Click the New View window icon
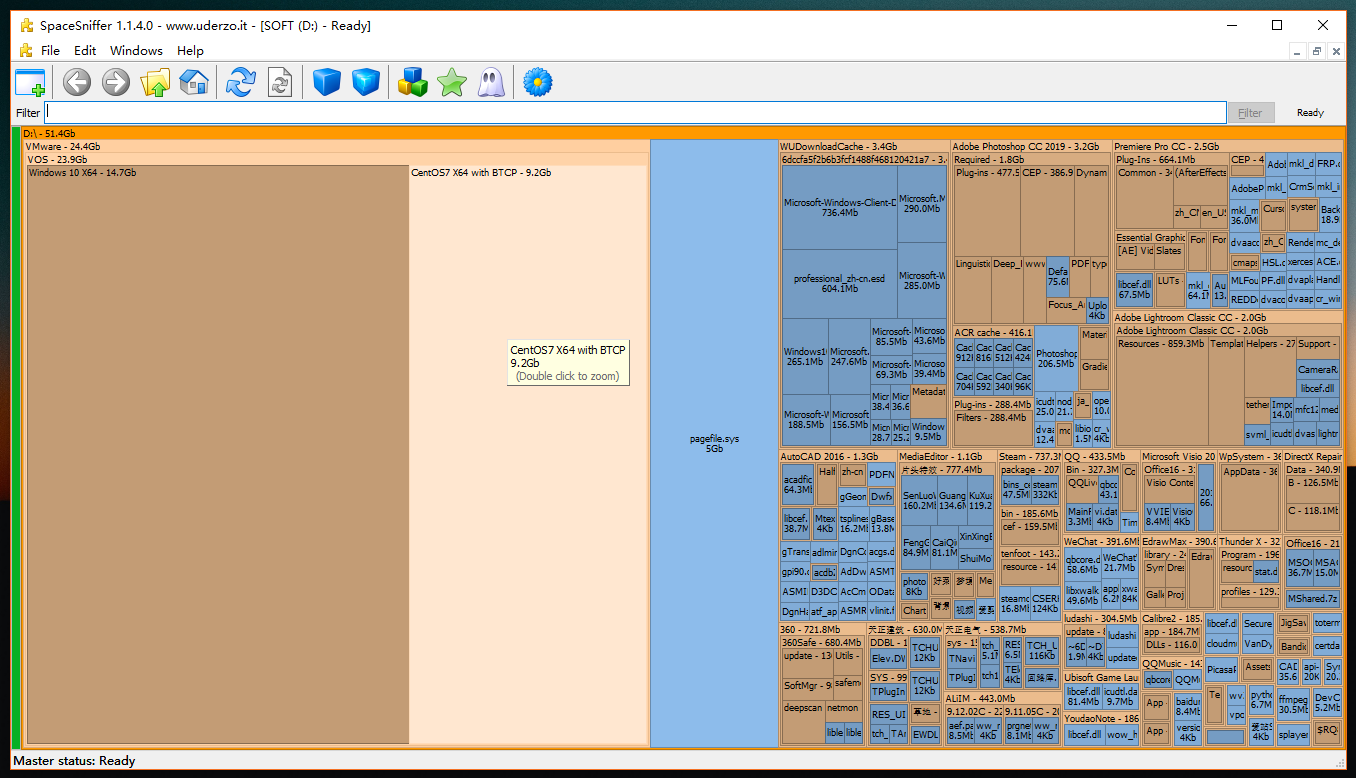 click(x=31, y=82)
